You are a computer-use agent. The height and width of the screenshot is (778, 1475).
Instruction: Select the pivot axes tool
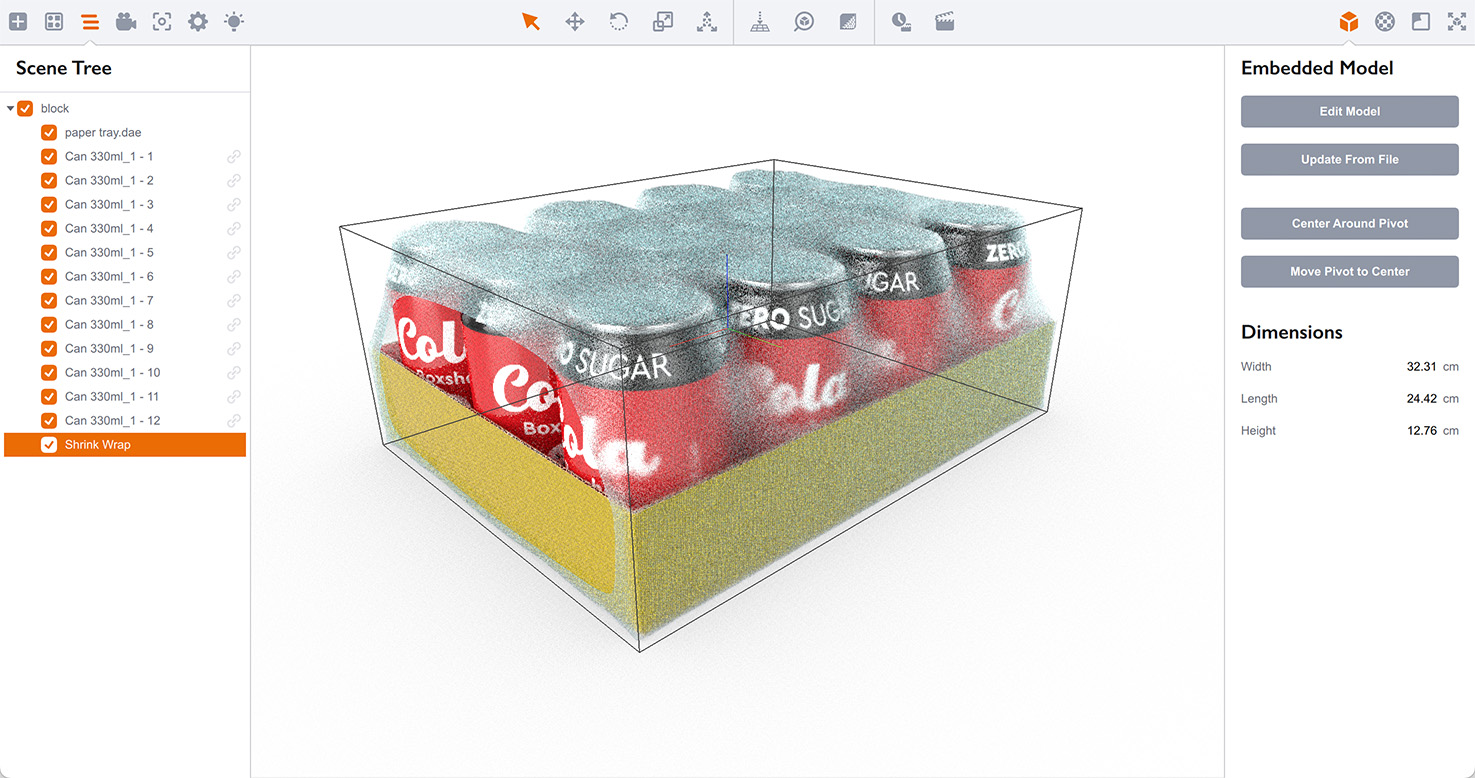pyautogui.click(x=707, y=21)
